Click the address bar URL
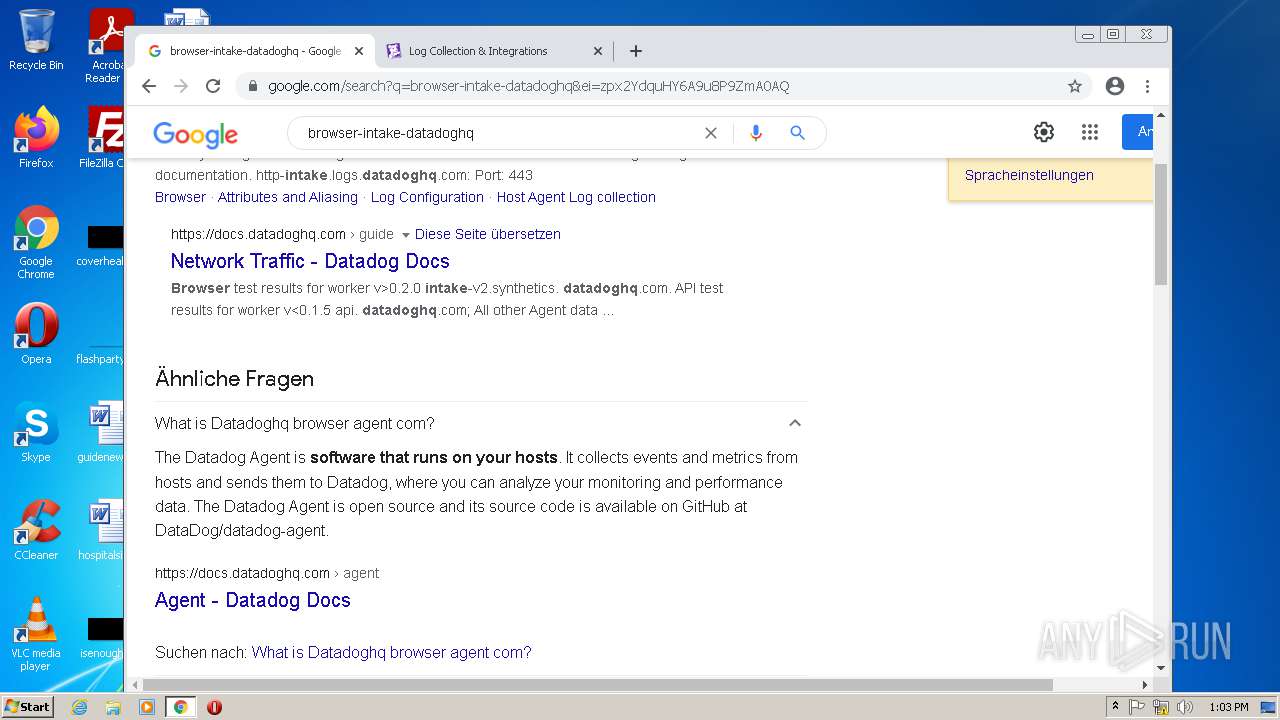The width and height of the screenshot is (1280, 720). pyautogui.click(x=528, y=86)
